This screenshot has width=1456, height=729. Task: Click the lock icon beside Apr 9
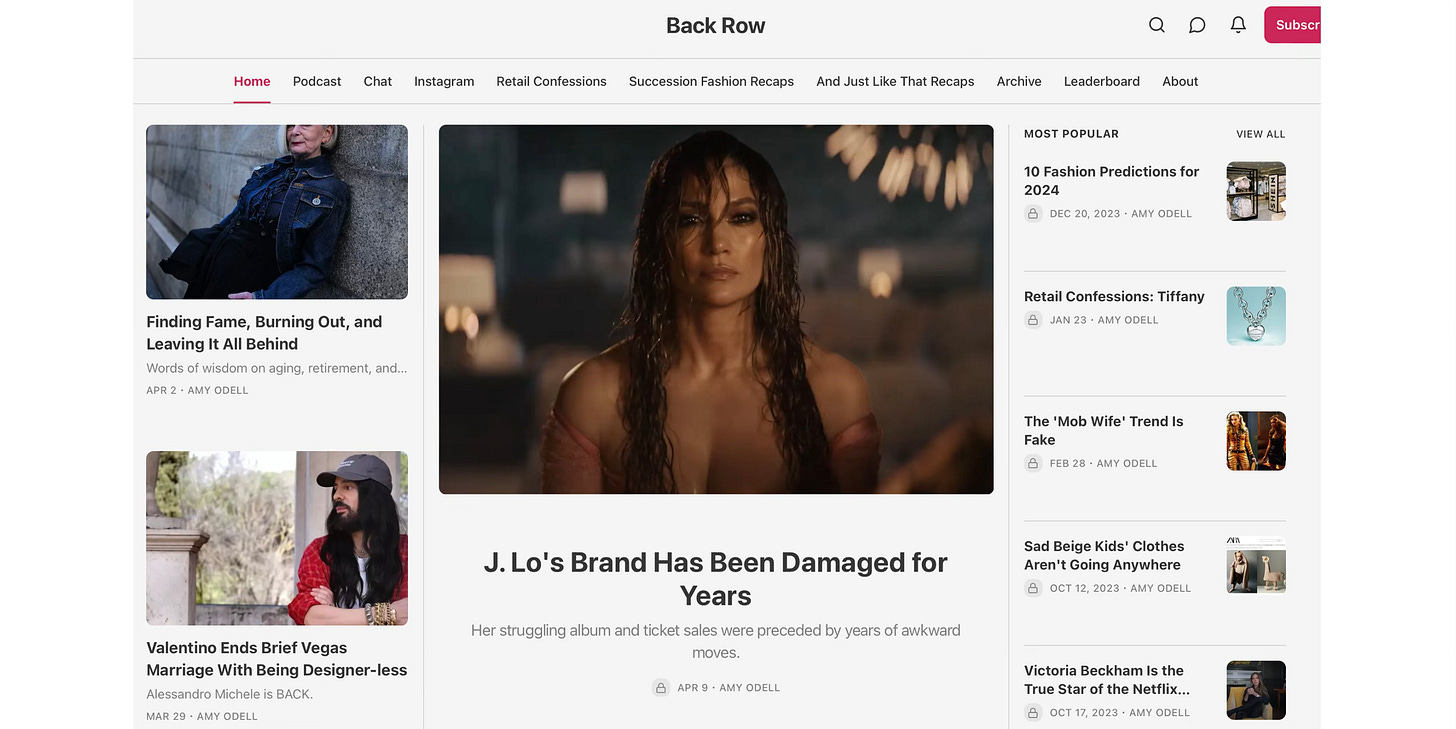[x=660, y=688]
